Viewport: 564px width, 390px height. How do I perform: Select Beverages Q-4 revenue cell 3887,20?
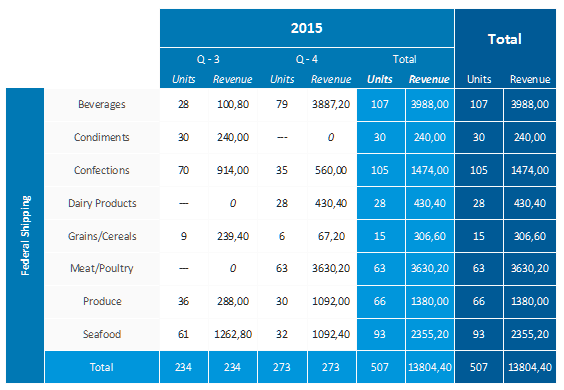(x=331, y=104)
